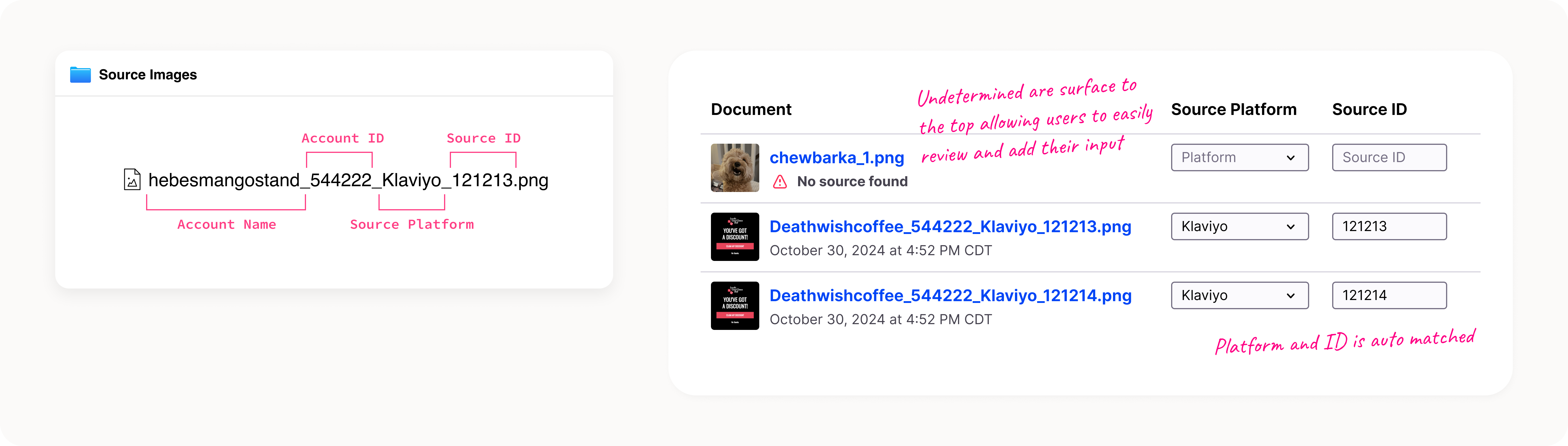
Task: Open Klaviyo platform dropdown for the 121213 document
Action: [x=1239, y=226]
